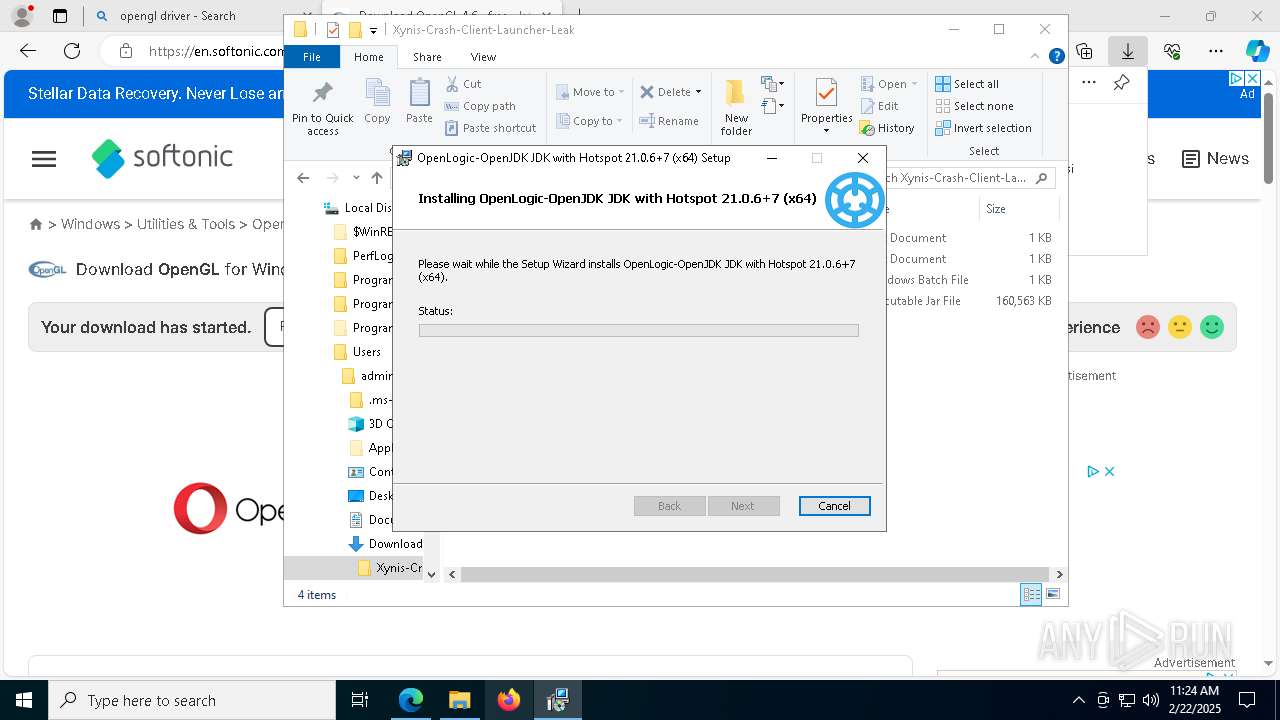Image resolution: width=1280 pixels, height=720 pixels.
Task: Click the Edge Refresh button
Action: (x=72, y=51)
